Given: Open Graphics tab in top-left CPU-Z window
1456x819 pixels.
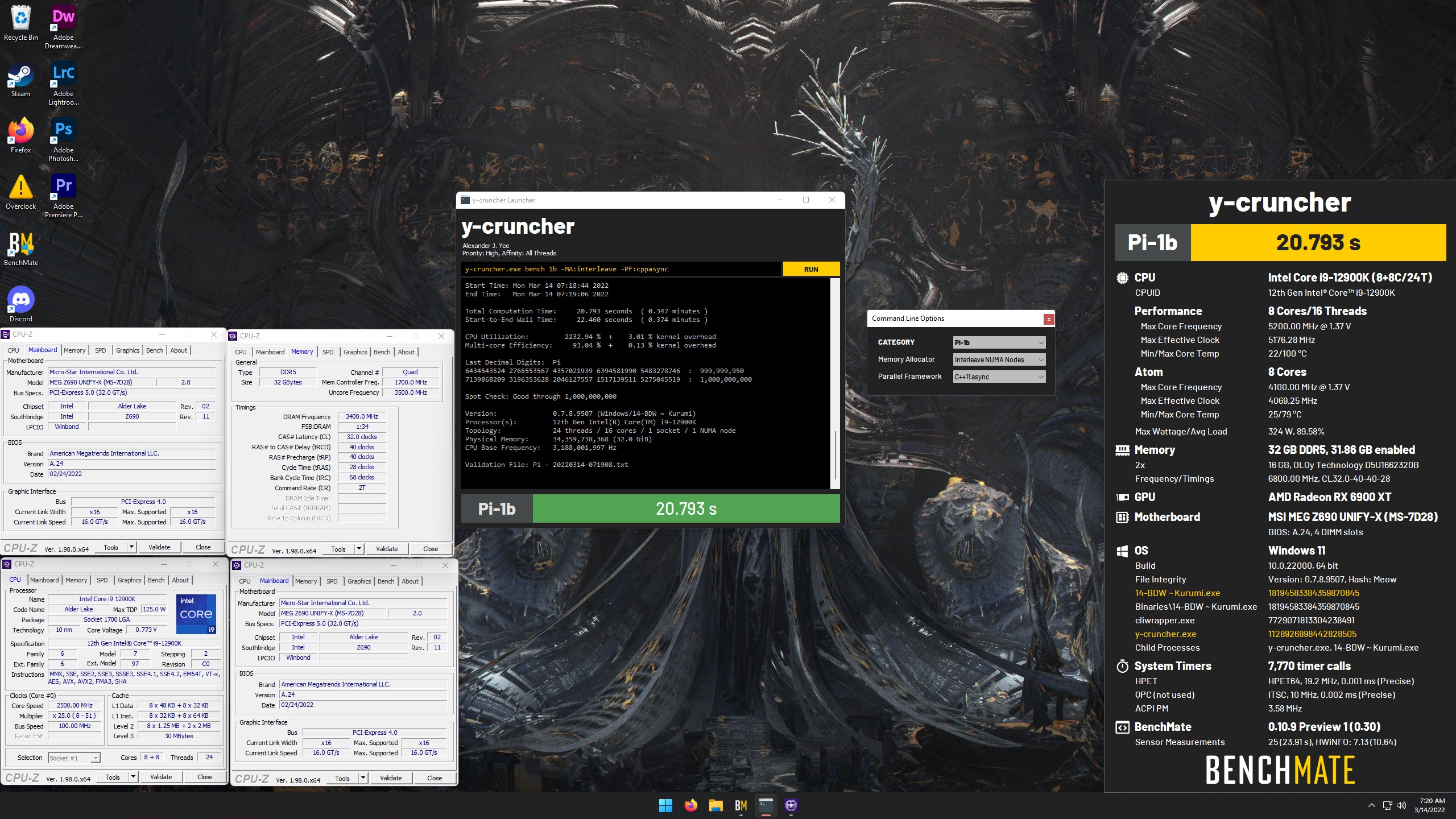Looking at the screenshot, I should click(x=127, y=350).
